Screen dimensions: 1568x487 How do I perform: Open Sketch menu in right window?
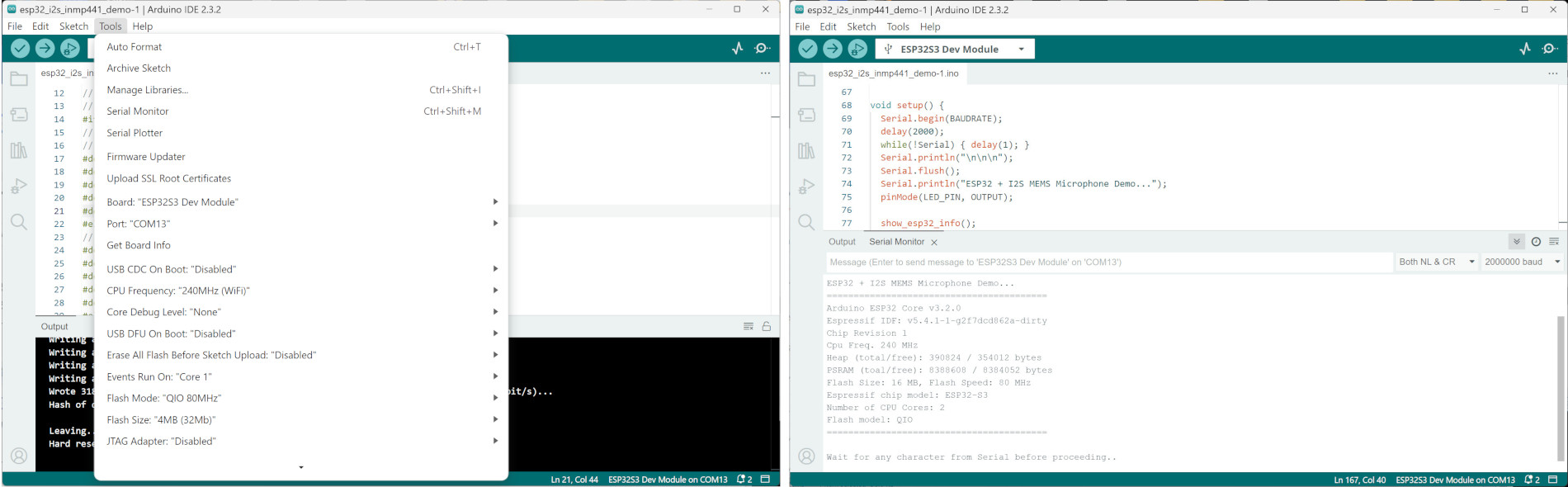click(x=861, y=26)
